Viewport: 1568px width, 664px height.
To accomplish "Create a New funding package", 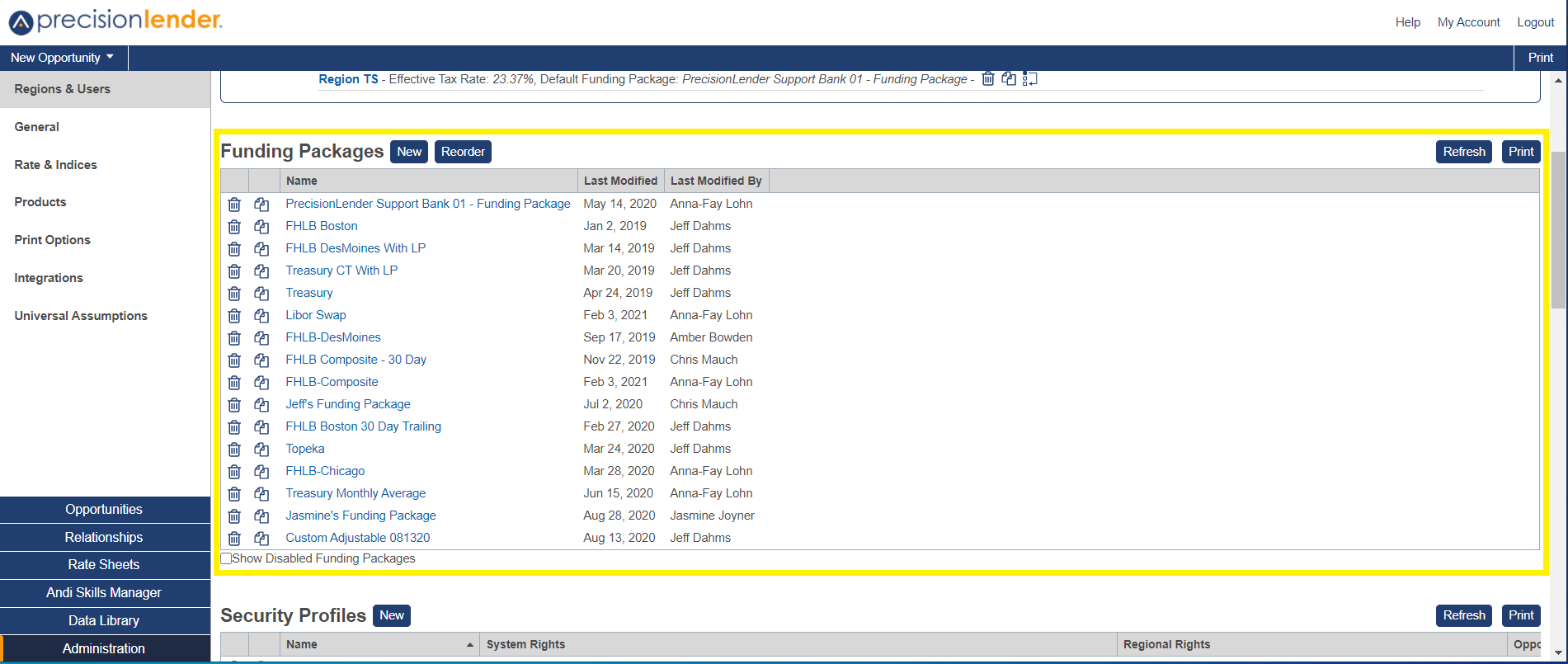I will 409,152.
